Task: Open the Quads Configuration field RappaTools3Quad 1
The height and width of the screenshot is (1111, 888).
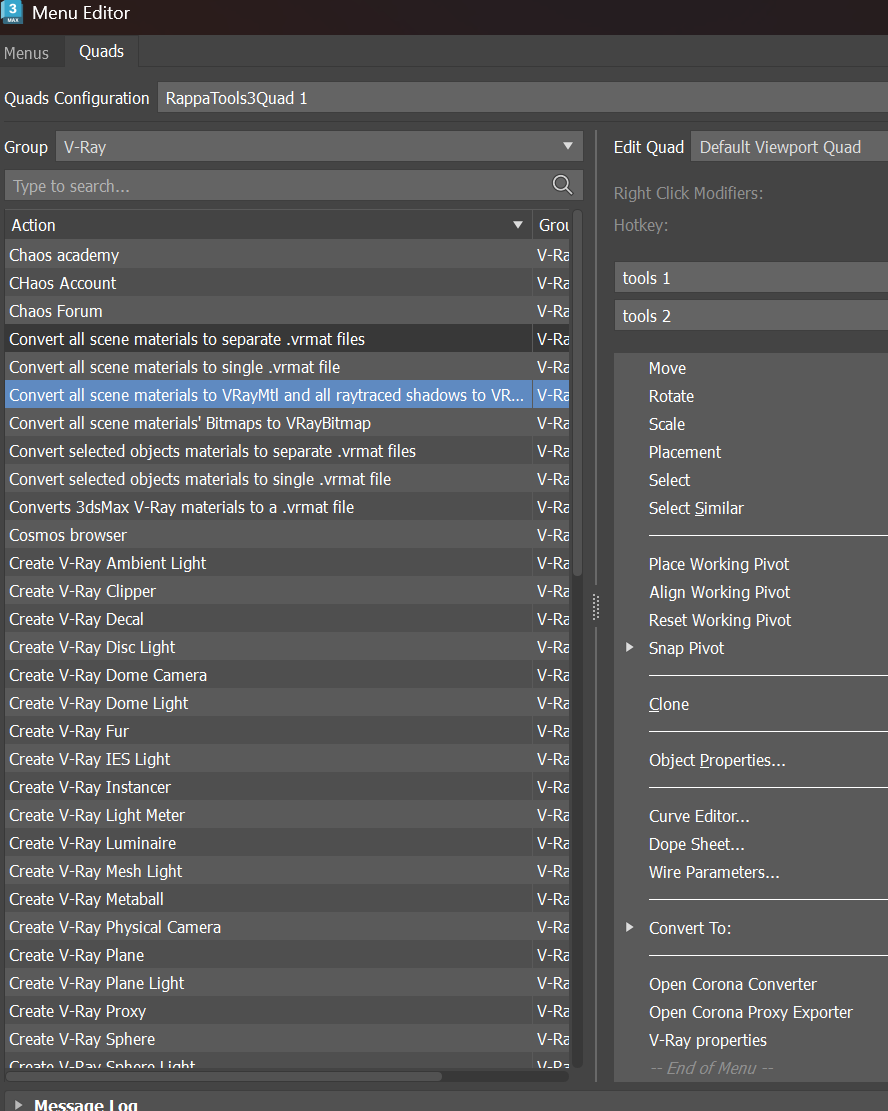Action: 523,98
